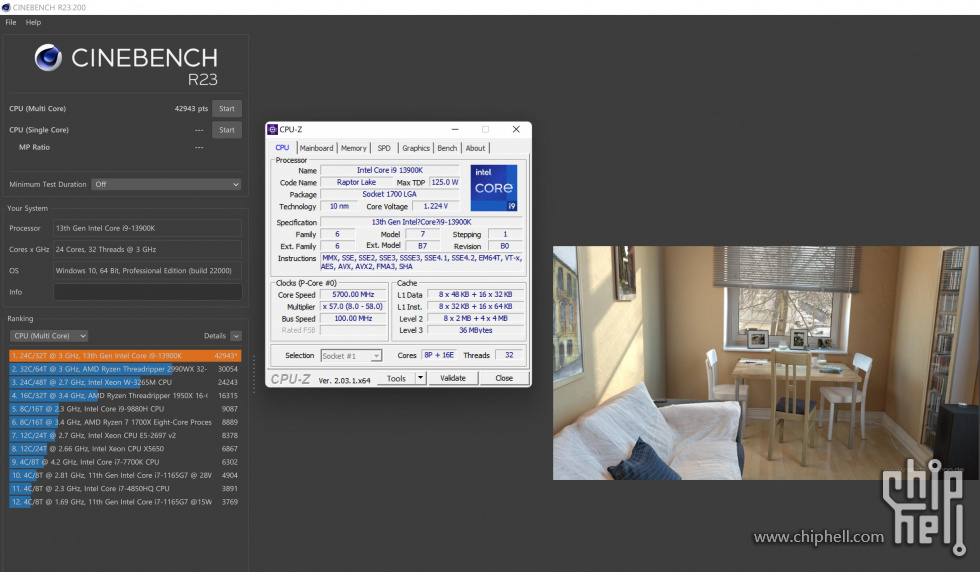
Task: Select ranking row 6 Ryzen 7 1700X
Action: point(125,422)
